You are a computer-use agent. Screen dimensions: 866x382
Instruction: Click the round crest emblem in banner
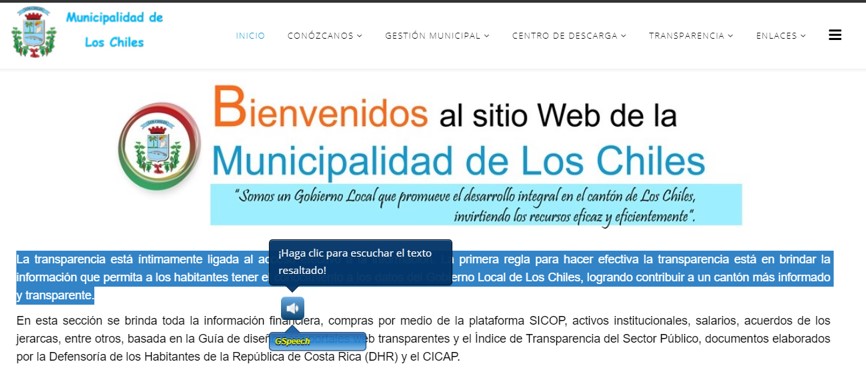tap(159, 146)
